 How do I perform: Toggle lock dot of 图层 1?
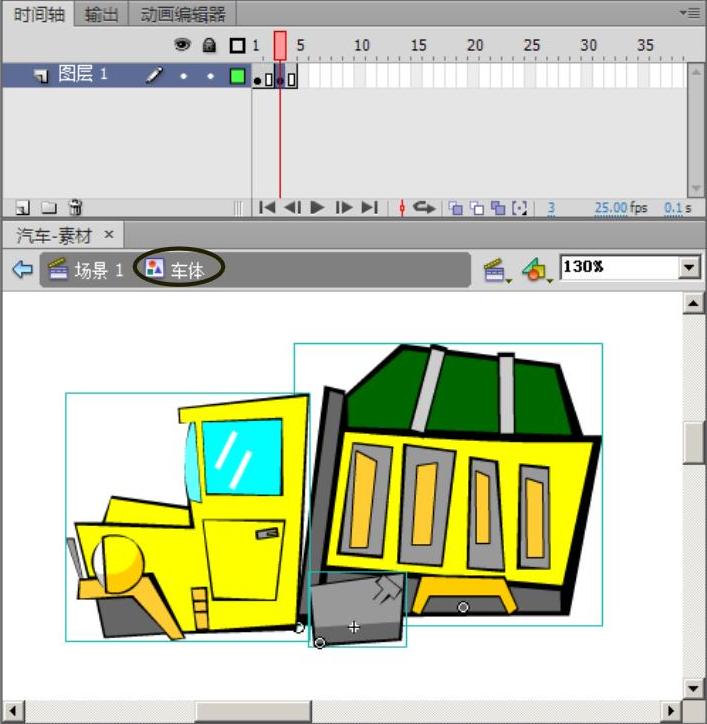pos(211,76)
